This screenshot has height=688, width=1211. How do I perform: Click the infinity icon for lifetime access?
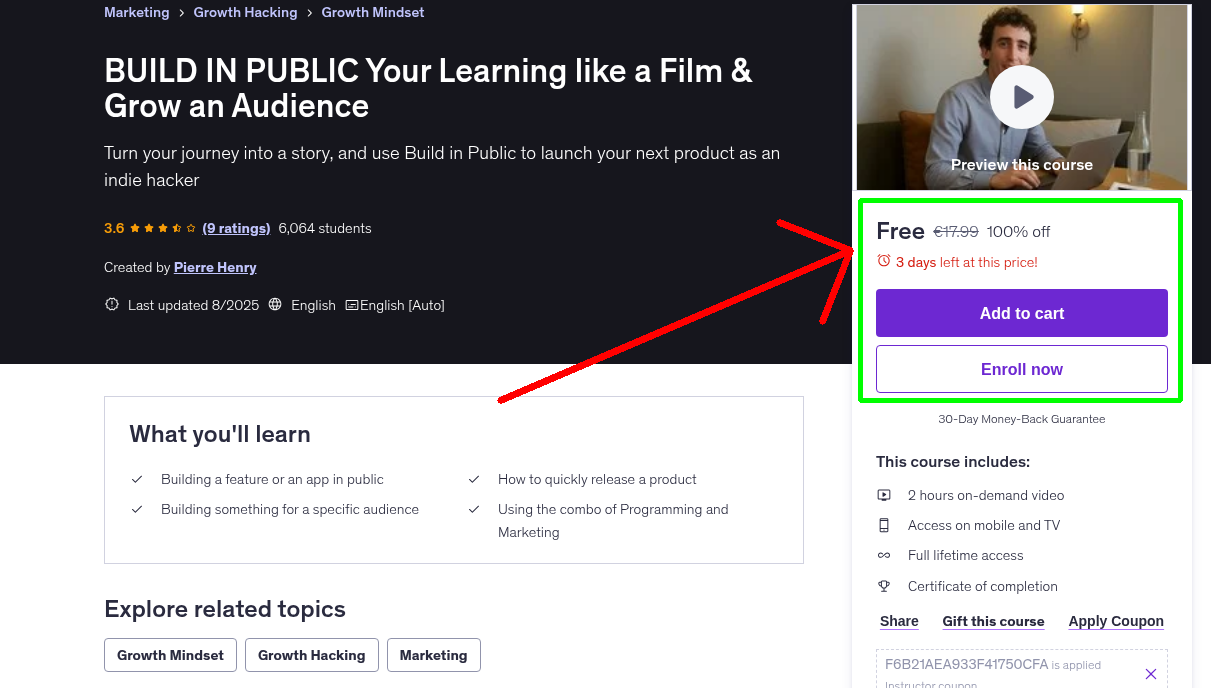click(884, 554)
